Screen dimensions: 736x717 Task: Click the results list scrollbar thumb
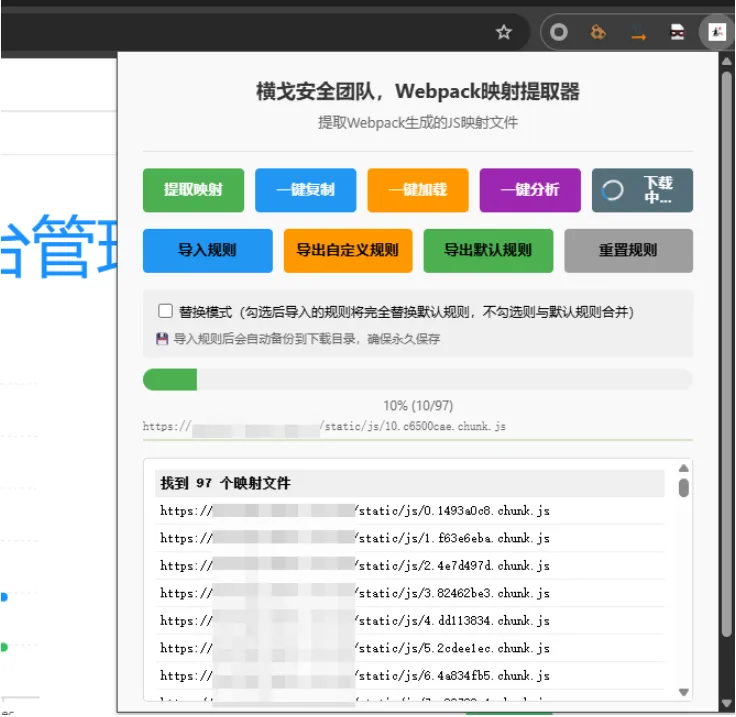[x=684, y=488]
